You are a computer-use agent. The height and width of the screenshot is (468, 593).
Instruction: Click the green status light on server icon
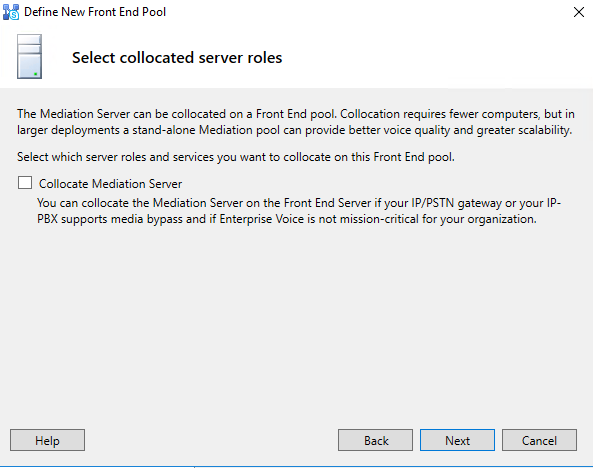pyautogui.click(x=36, y=74)
